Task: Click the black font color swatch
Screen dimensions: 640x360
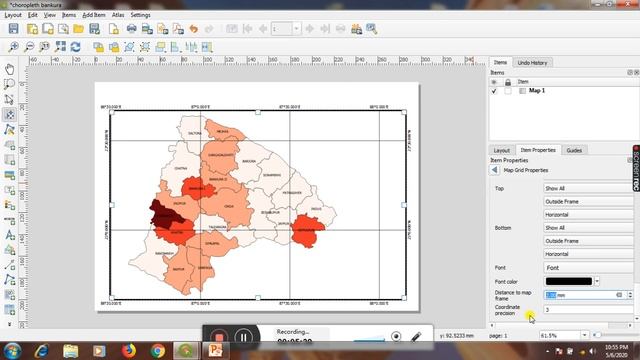Action: tap(569, 281)
